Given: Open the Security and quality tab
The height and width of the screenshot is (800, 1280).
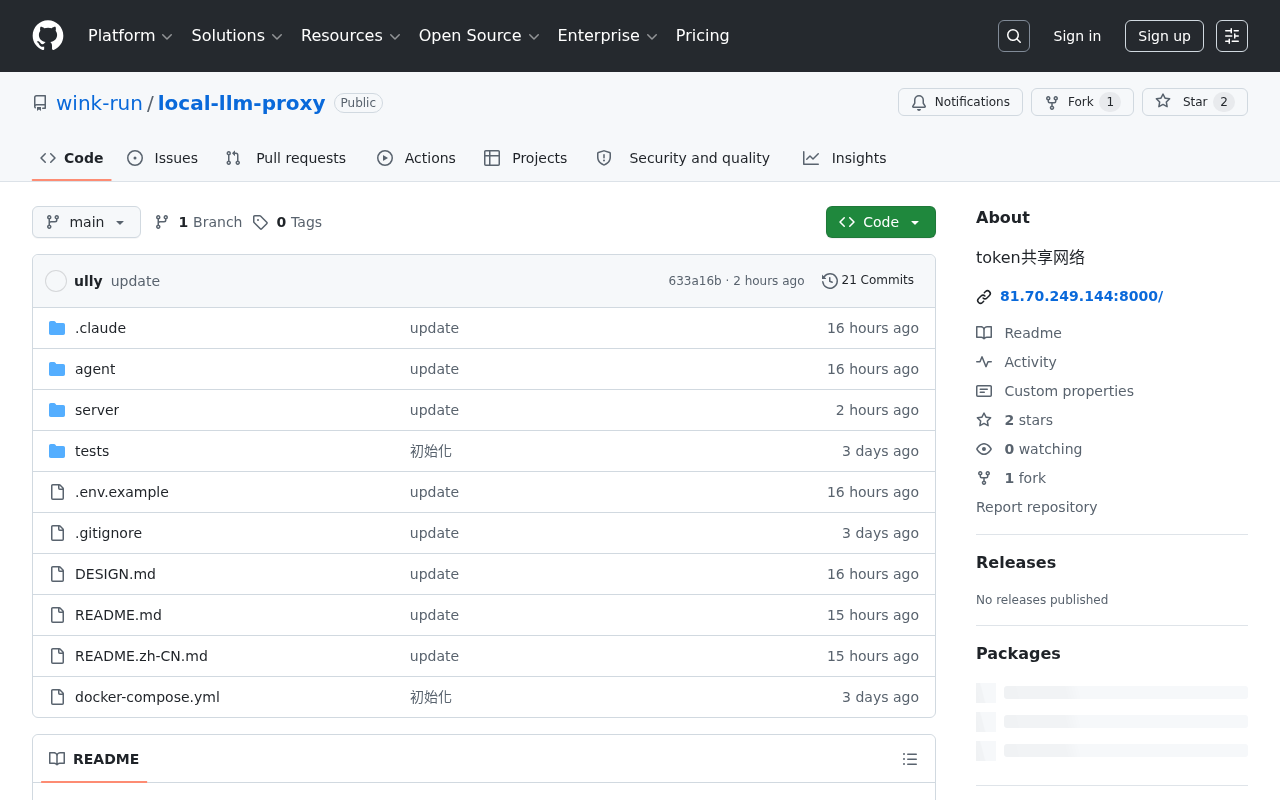Looking at the screenshot, I should [683, 158].
